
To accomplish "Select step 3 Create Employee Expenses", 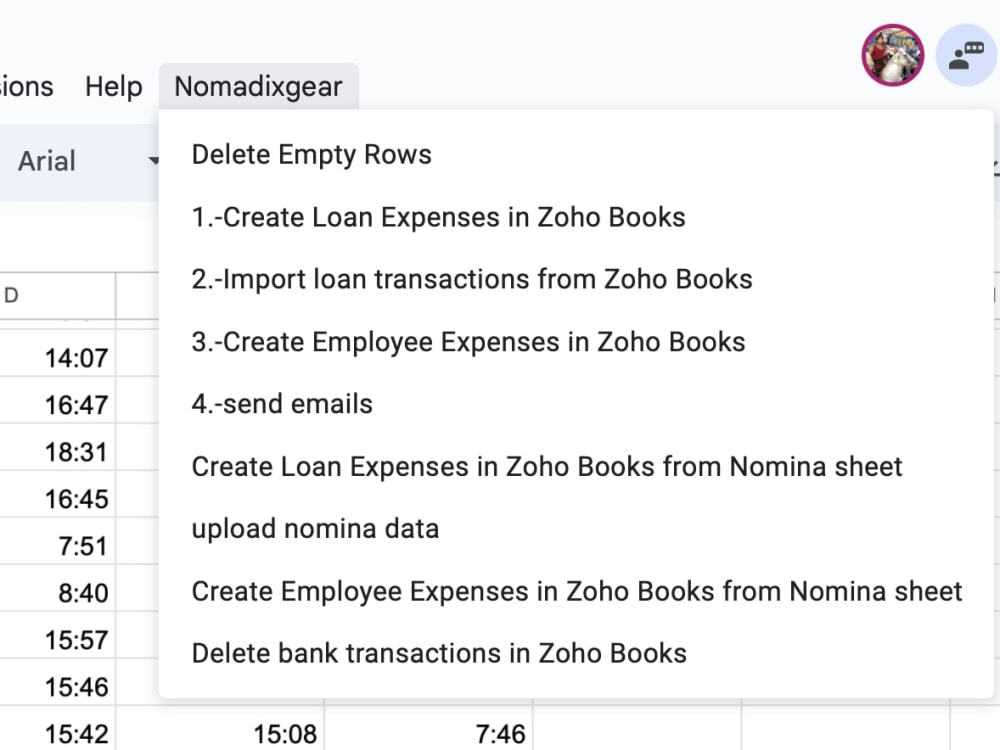I will click(x=468, y=342).
